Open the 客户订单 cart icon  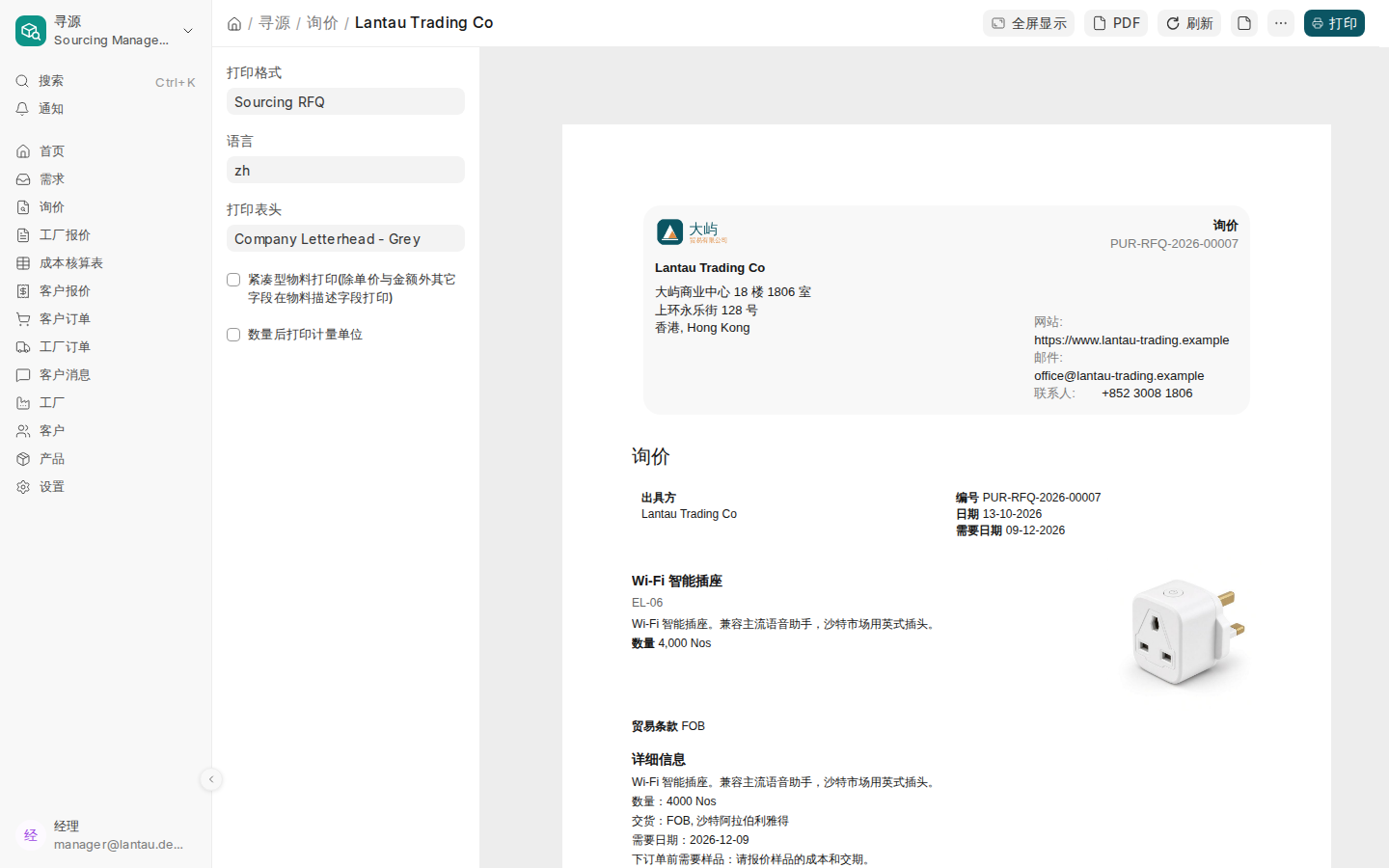23,319
